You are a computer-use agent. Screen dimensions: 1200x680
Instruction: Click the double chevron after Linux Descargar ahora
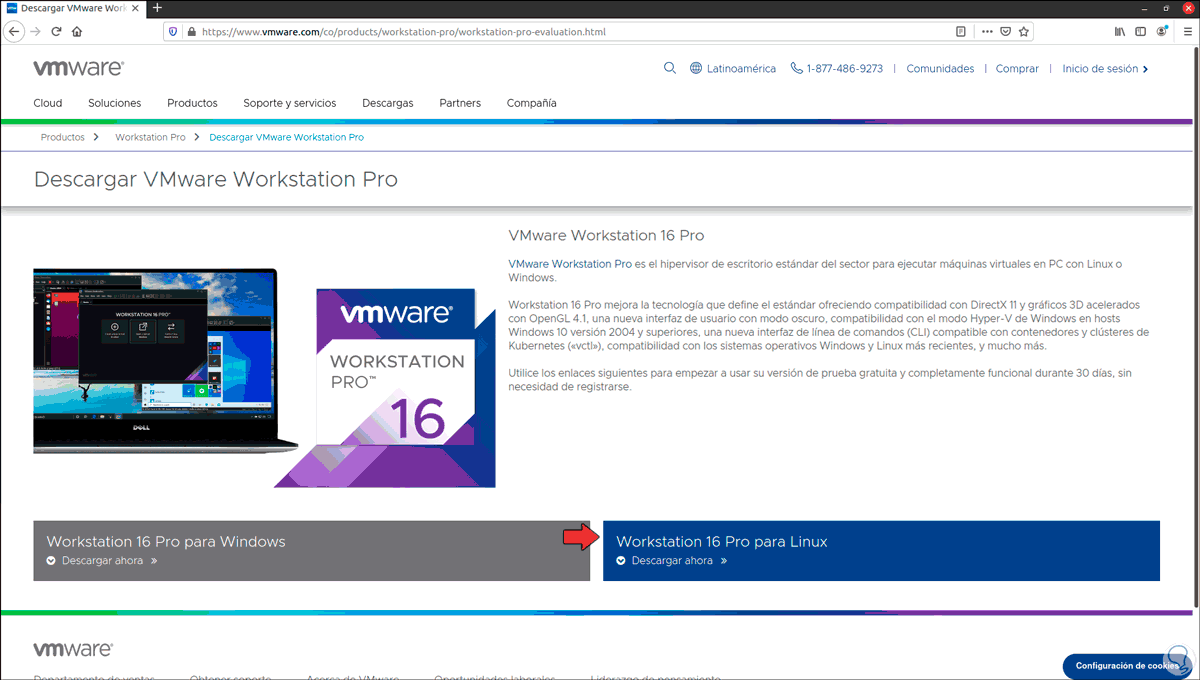click(x=724, y=561)
